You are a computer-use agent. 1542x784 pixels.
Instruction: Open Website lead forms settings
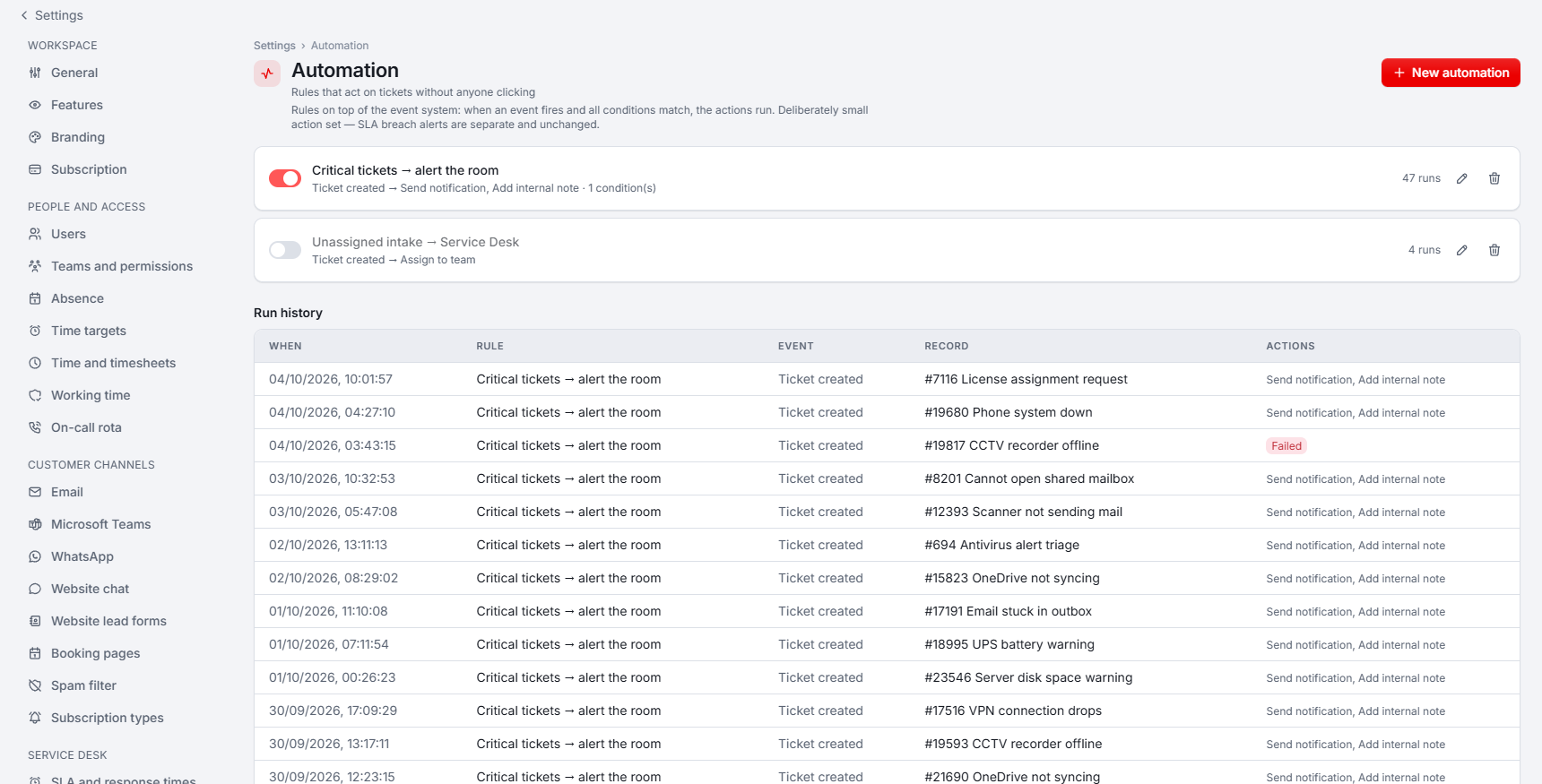108,621
